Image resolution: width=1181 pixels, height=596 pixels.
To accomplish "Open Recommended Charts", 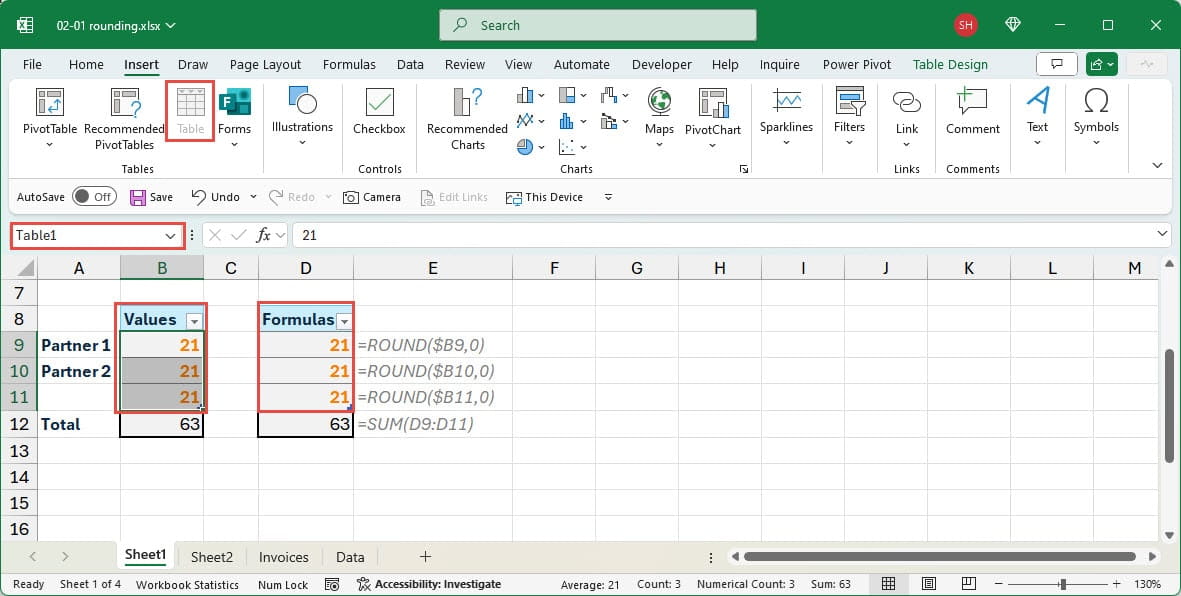I will point(467,104).
